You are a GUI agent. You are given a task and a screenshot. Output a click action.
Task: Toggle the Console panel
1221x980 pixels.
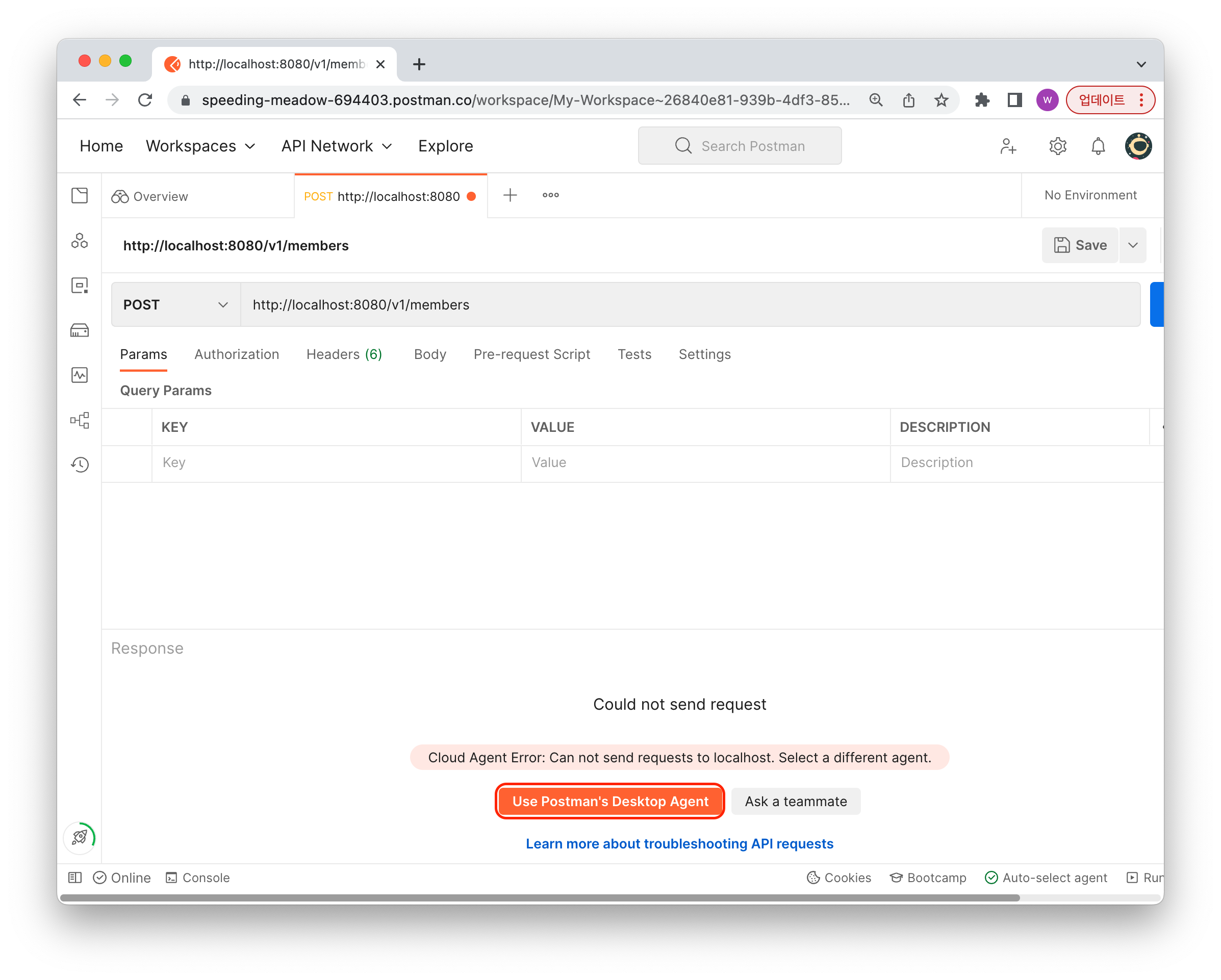coord(198,878)
